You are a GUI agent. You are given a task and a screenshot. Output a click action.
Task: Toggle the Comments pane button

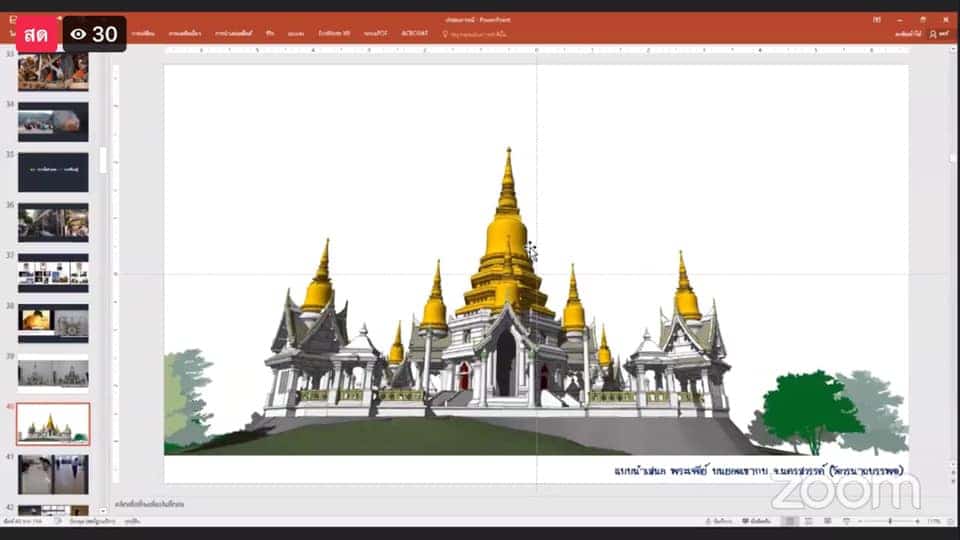(x=756, y=521)
